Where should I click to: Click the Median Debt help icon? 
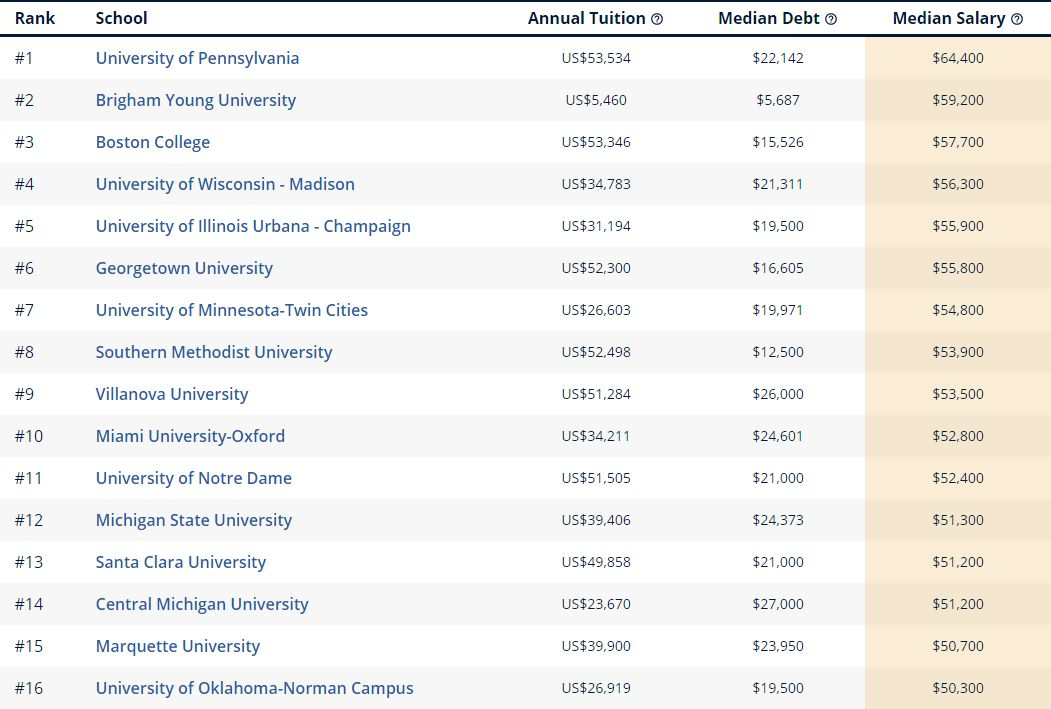(831, 19)
